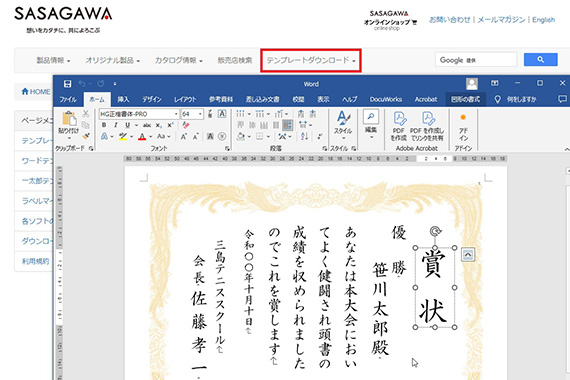Click the 何をしますか search box
This screenshot has width=570, height=380.
pos(517,99)
